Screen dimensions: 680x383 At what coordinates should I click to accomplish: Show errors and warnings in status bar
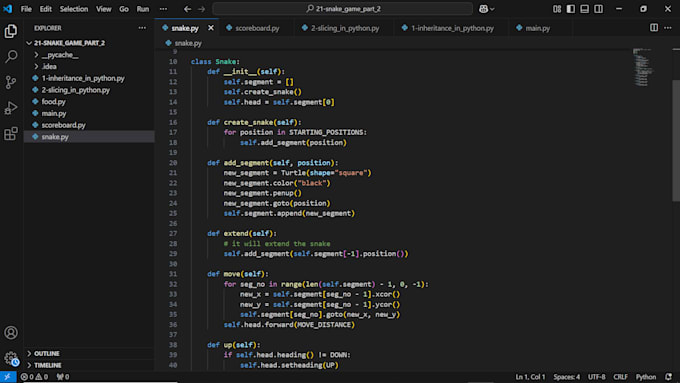tap(35, 377)
